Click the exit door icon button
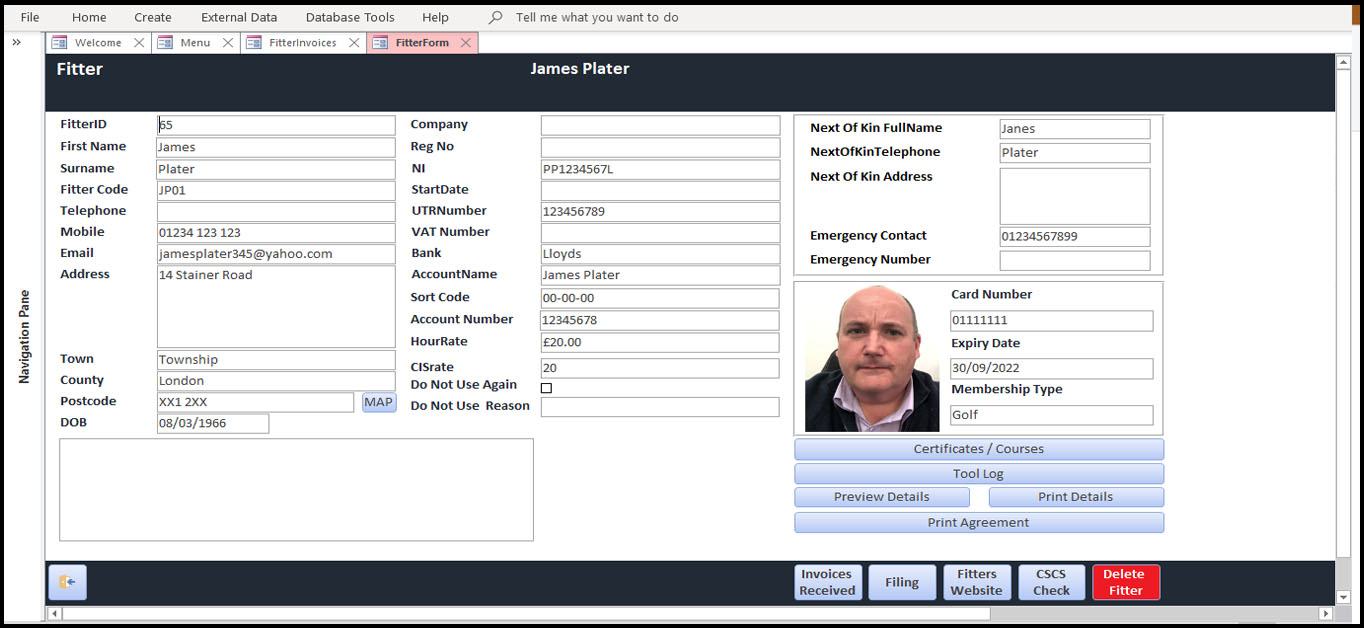The width and height of the screenshot is (1364, 628). tap(67, 582)
